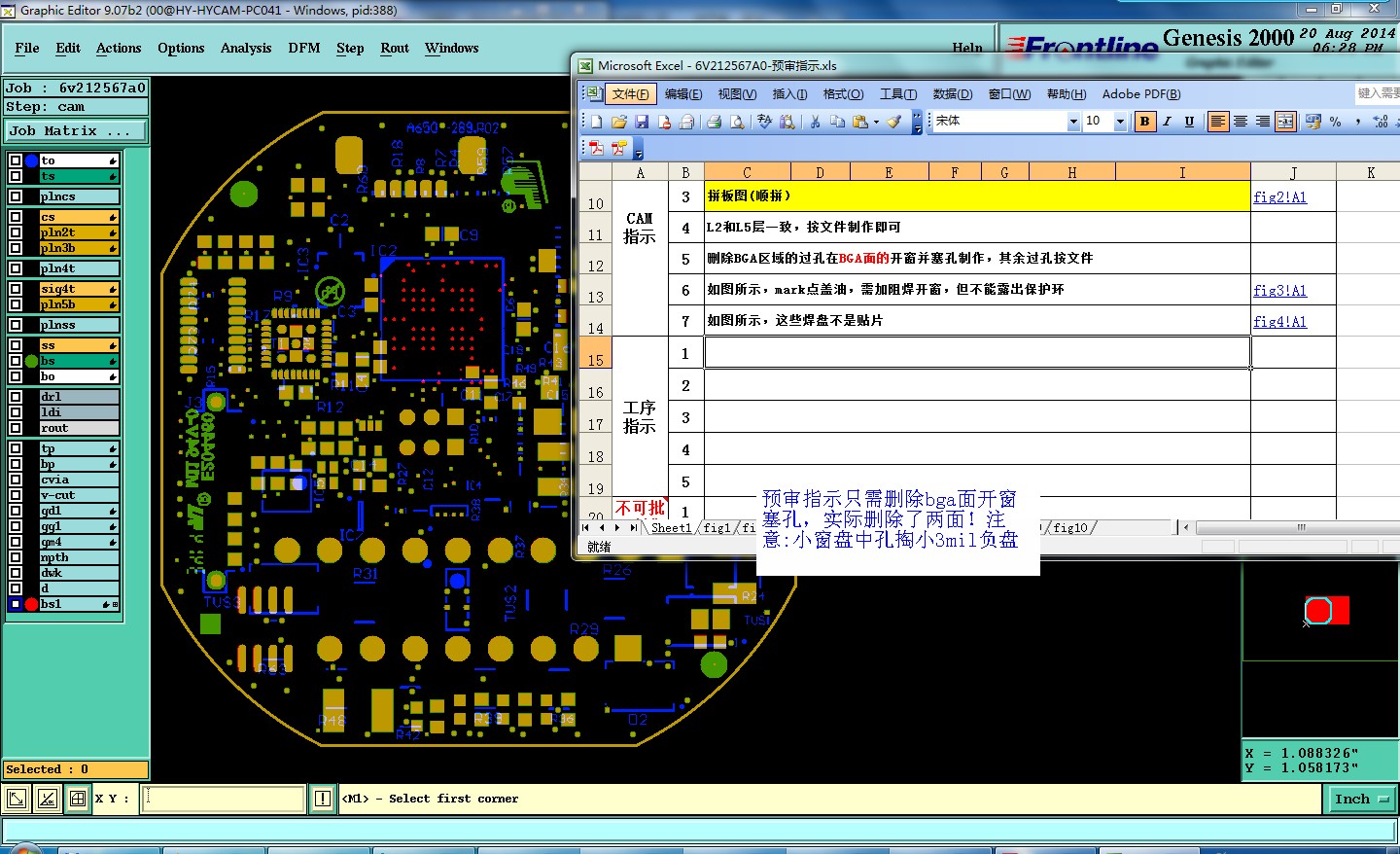Select layer name 'pln4t' in layer list

click(x=79, y=268)
